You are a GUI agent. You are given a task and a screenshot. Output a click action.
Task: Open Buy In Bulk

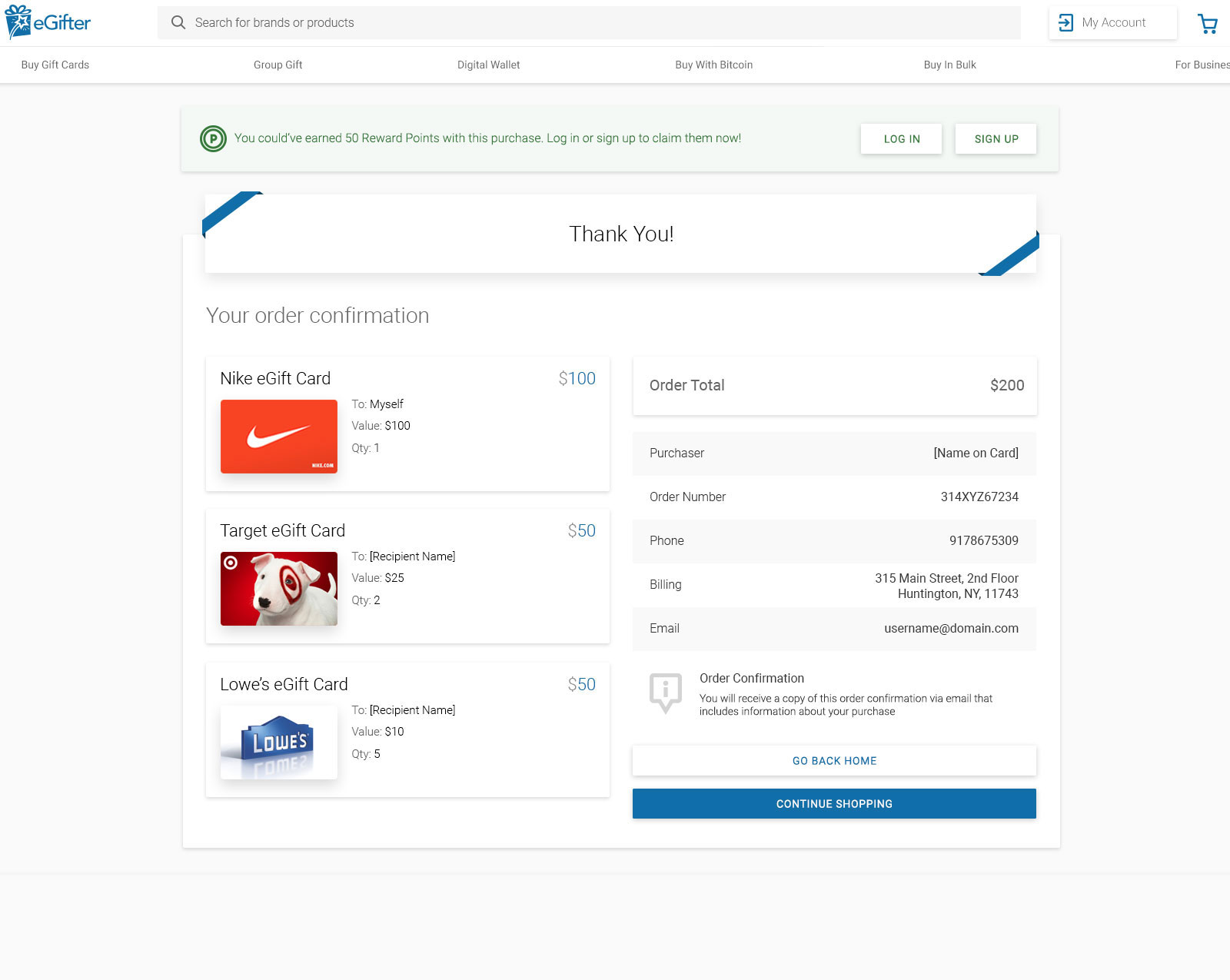click(950, 65)
